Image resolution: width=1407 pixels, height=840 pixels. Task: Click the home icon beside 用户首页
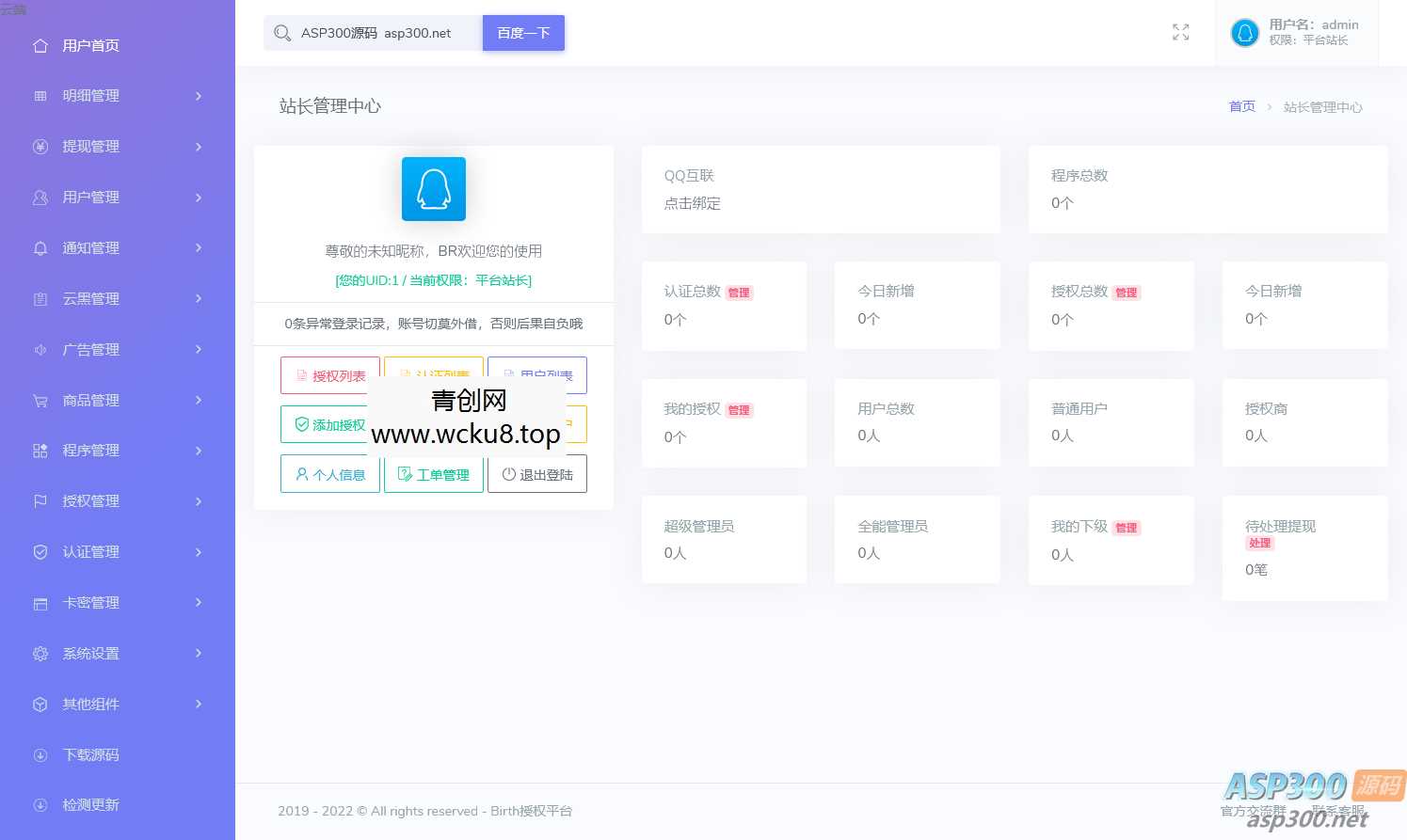click(40, 45)
